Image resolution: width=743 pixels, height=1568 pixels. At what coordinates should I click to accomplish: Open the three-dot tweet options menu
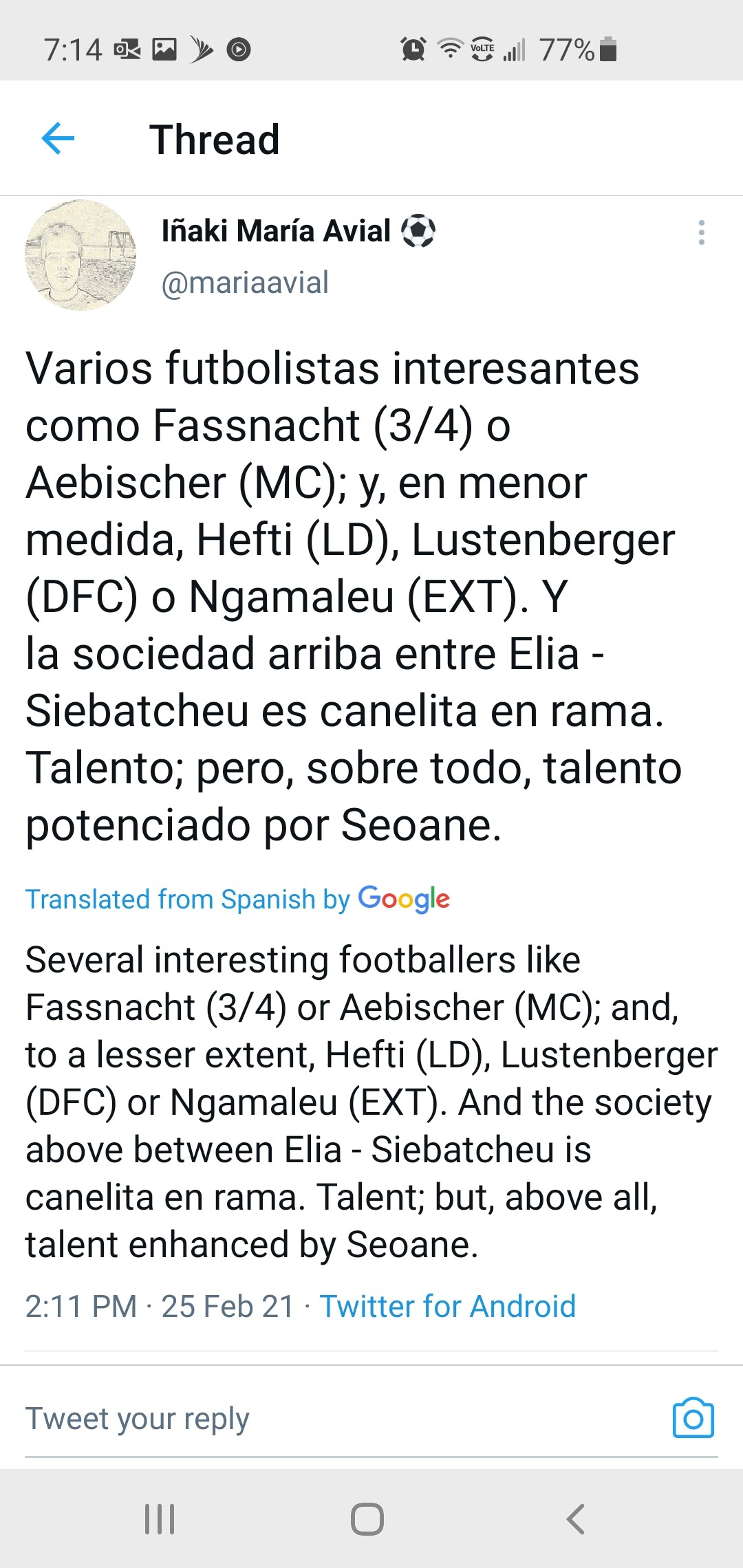701,232
